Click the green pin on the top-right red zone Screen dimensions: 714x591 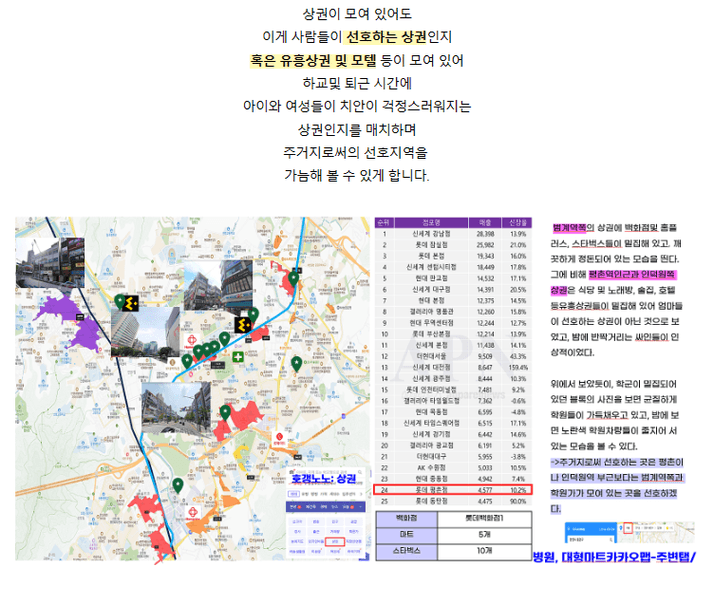(x=294, y=278)
